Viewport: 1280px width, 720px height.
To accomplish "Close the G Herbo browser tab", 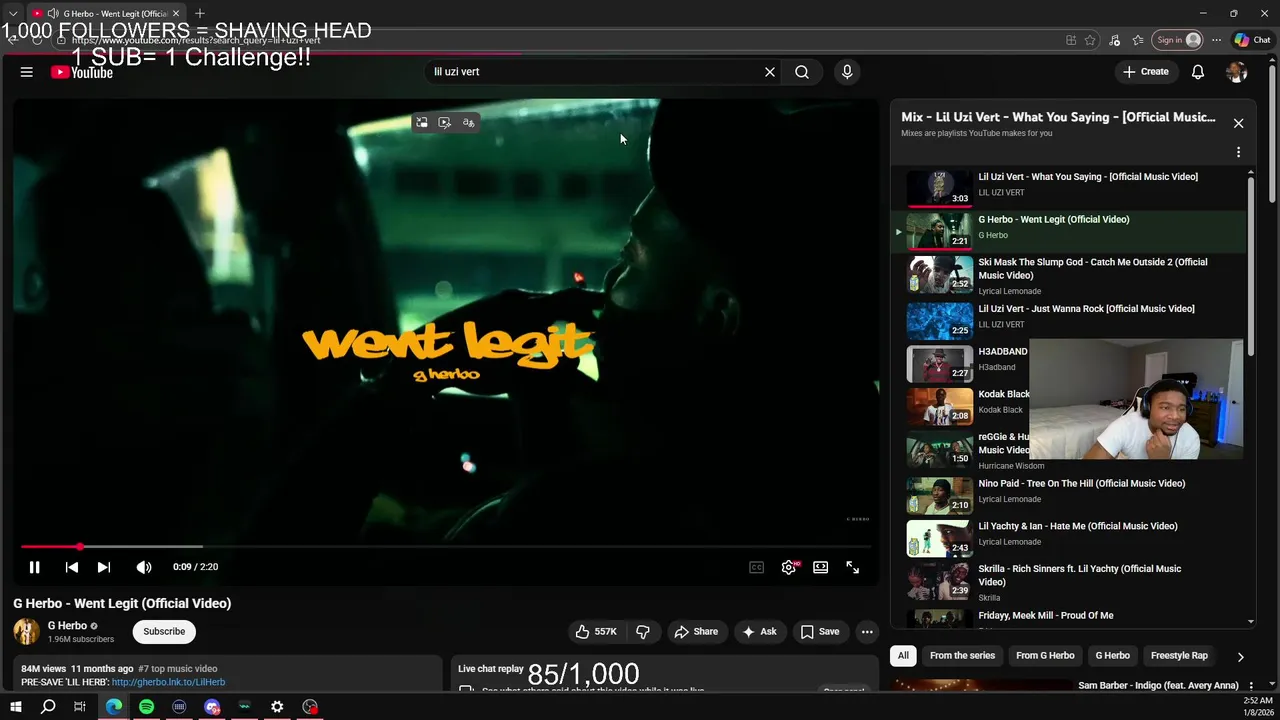I will point(176,13).
